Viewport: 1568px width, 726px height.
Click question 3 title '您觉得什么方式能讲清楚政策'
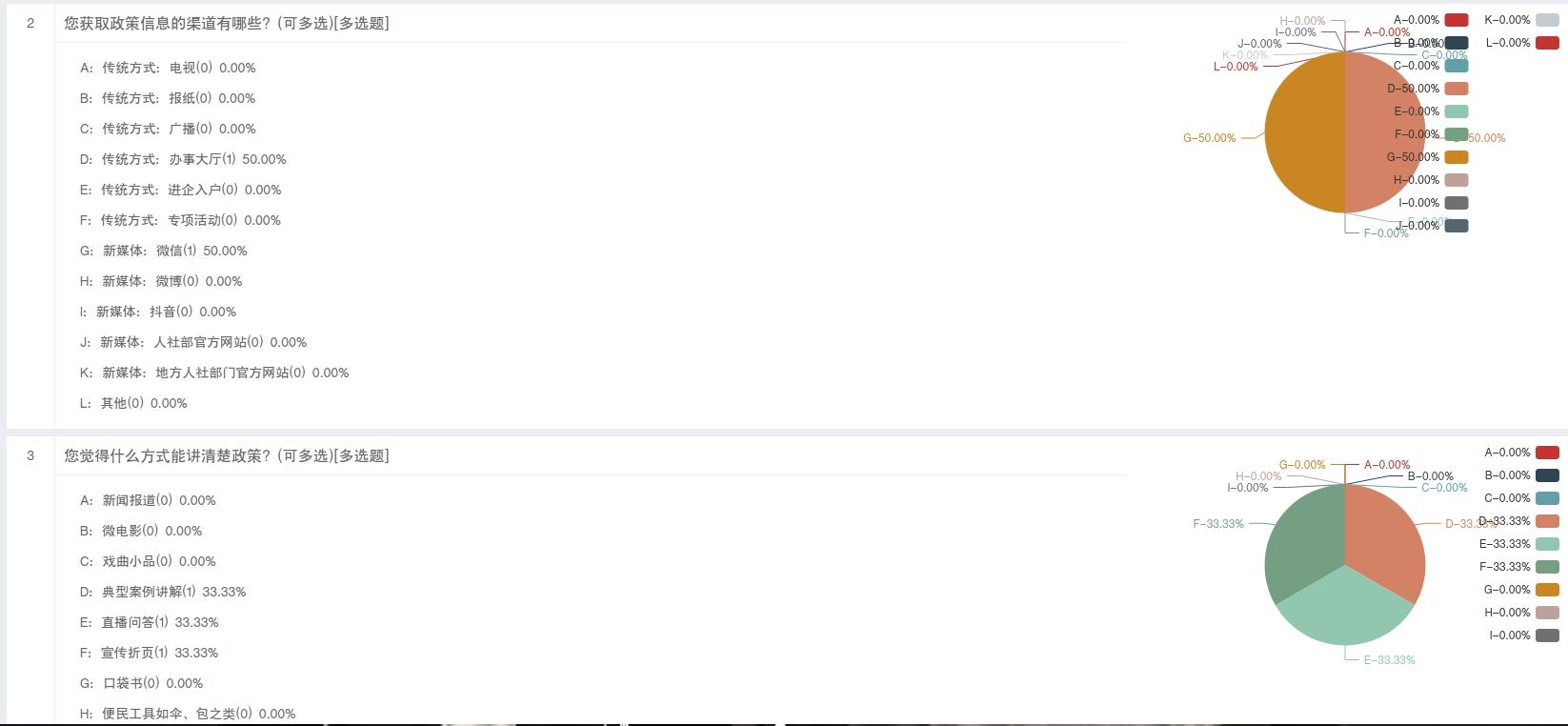click(x=226, y=456)
